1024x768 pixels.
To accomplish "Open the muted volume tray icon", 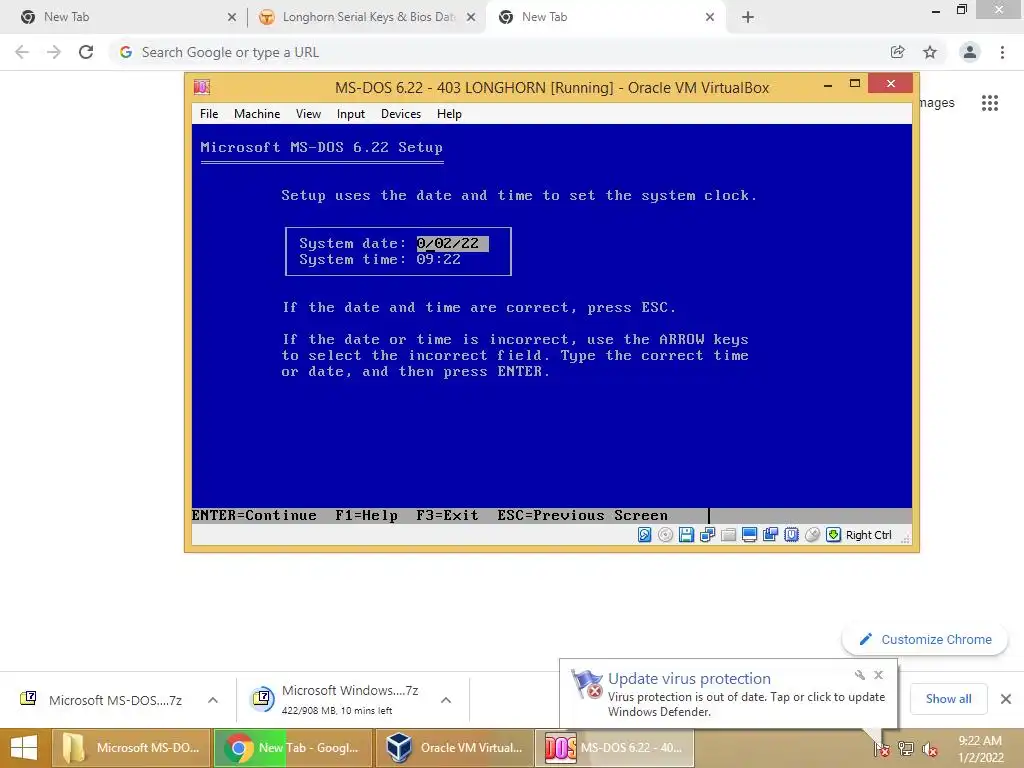I will click(x=929, y=749).
